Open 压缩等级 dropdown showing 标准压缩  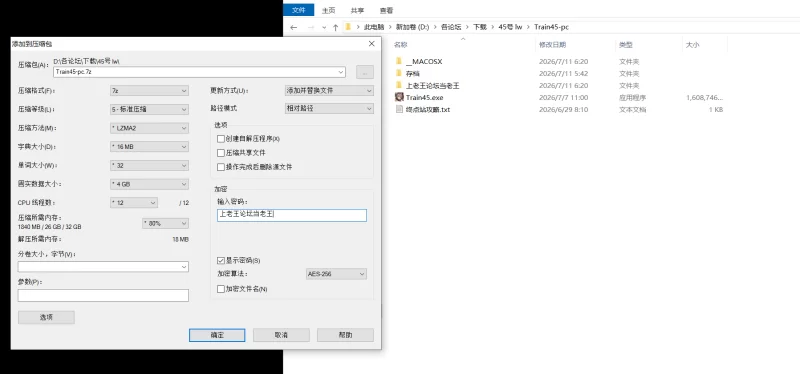[x=149, y=109]
